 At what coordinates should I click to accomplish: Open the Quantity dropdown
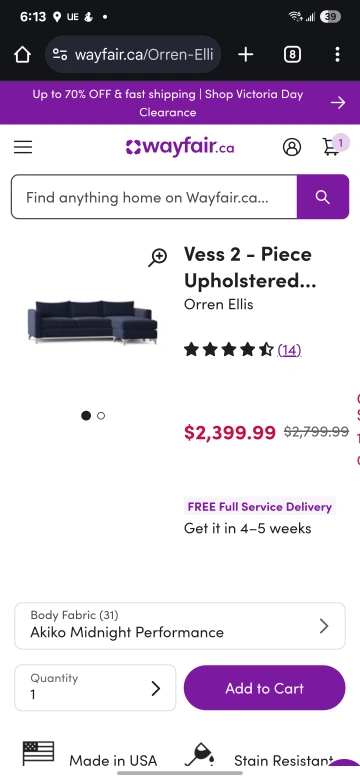pos(95,687)
